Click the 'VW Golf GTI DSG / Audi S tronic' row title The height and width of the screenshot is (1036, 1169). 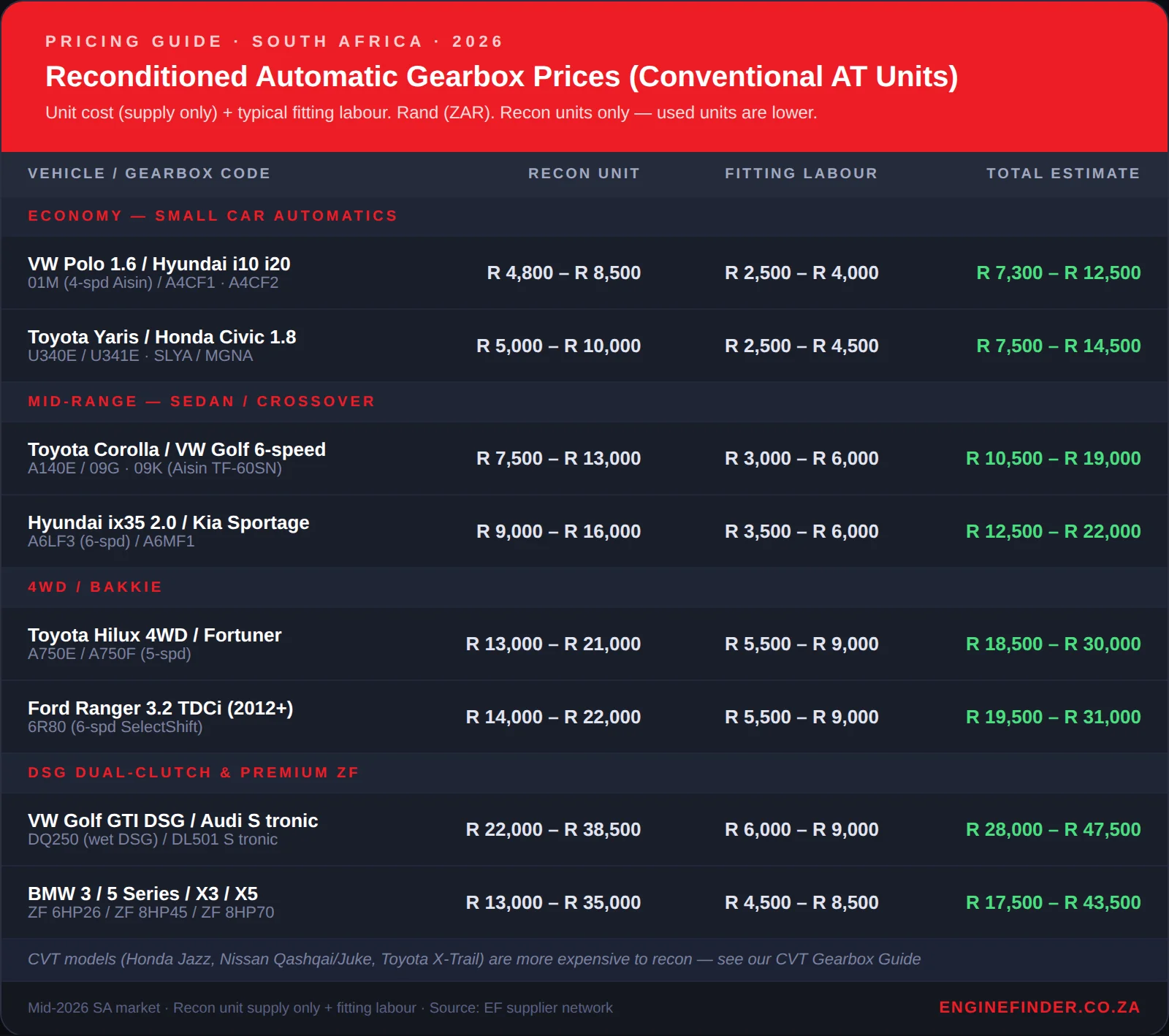(173, 820)
